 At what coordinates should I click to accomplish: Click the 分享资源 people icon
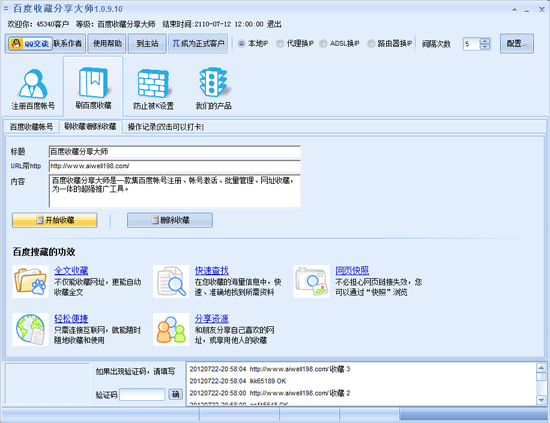(171, 329)
